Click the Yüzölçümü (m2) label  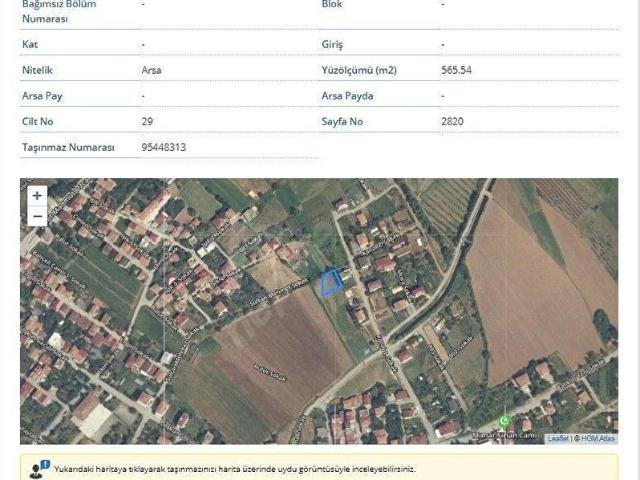pyautogui.click(x=359, y=70)
